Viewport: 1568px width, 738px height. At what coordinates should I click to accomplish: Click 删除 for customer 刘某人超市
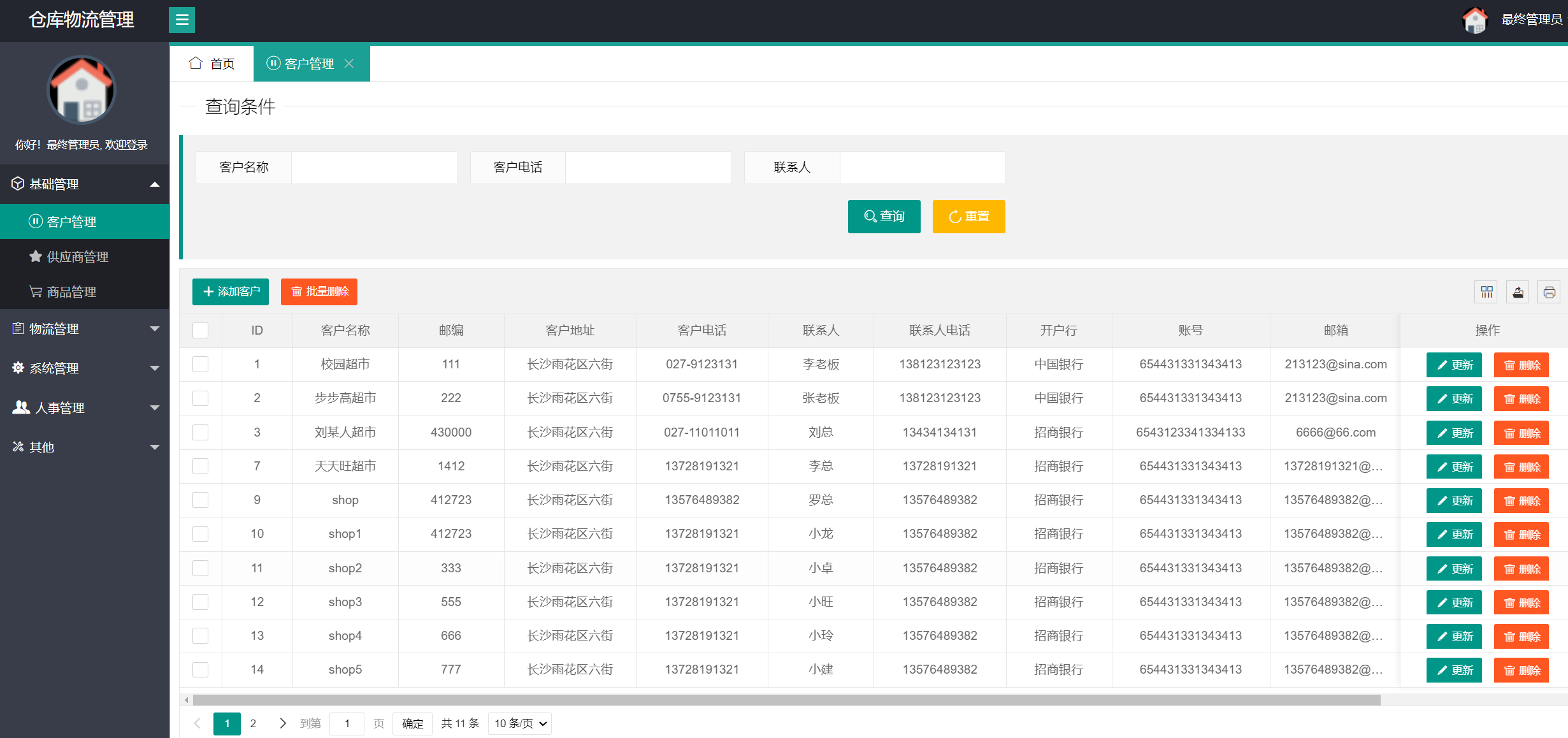click(x=1521, y=433)
